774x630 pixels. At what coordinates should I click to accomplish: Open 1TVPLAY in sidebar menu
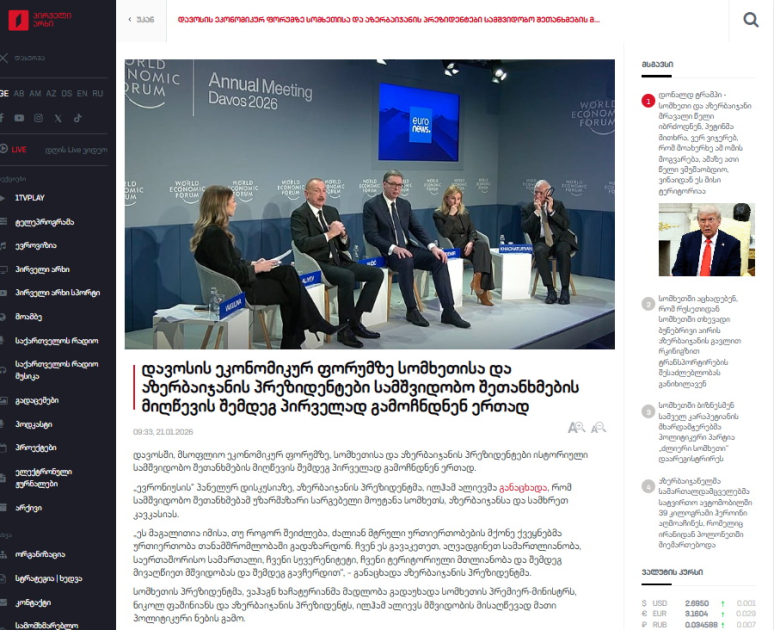[29, 198]
